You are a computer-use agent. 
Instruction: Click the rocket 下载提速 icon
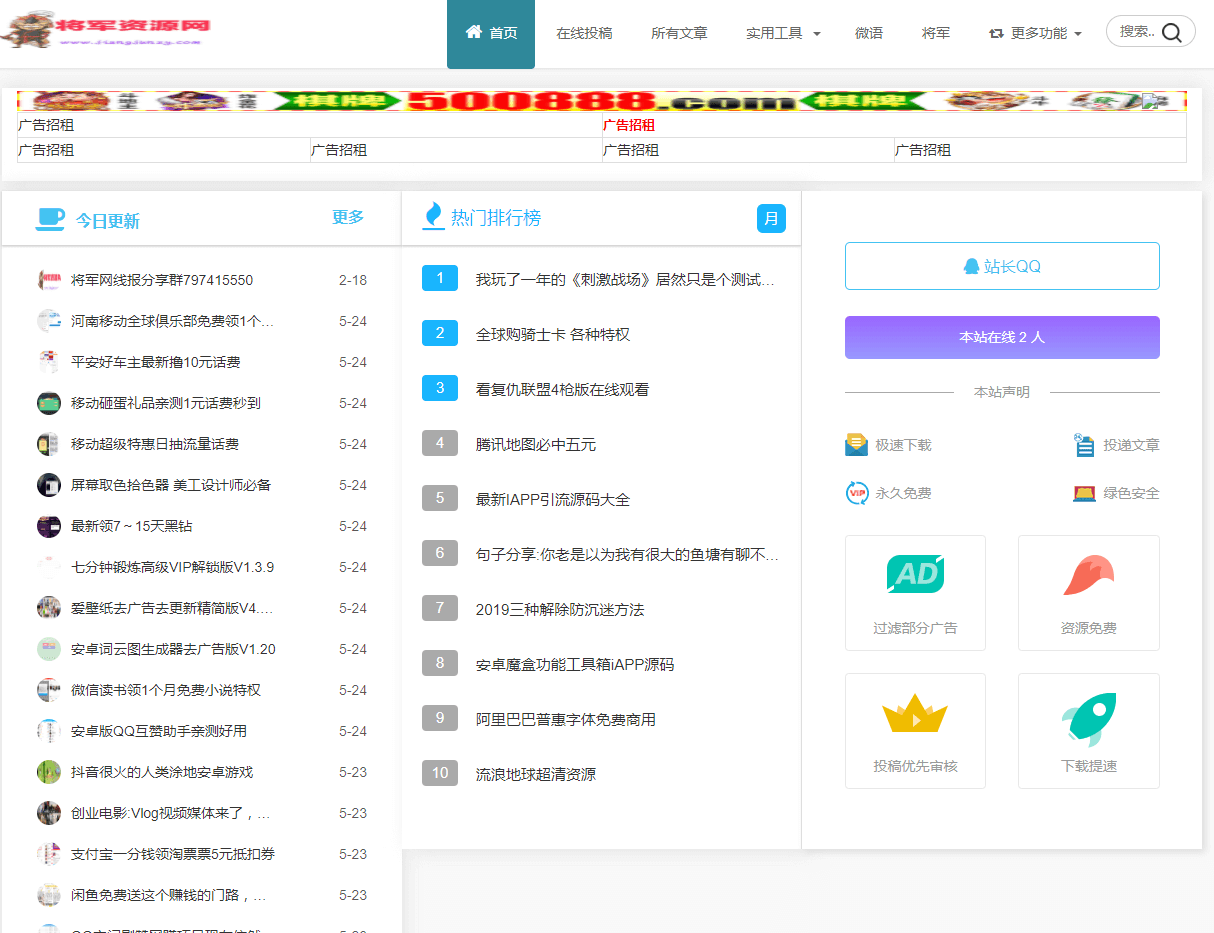click(1088, 713)
